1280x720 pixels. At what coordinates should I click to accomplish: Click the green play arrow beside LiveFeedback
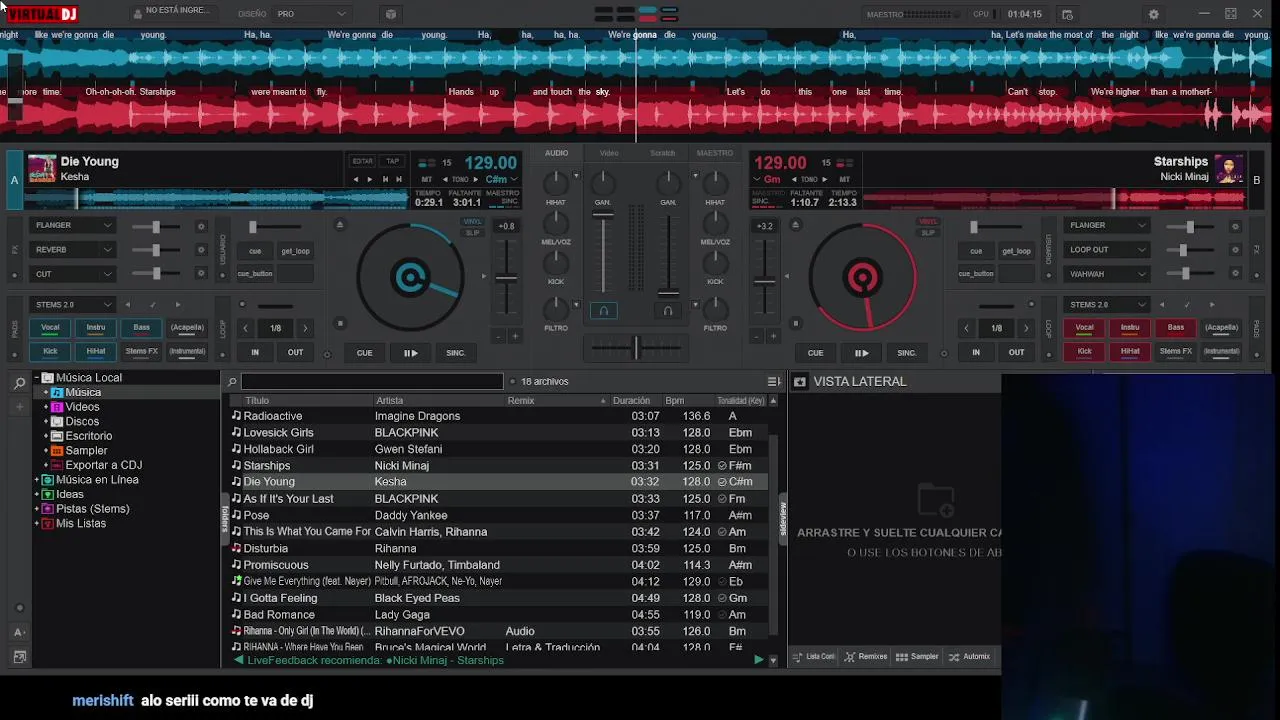[x=758, y=660]
